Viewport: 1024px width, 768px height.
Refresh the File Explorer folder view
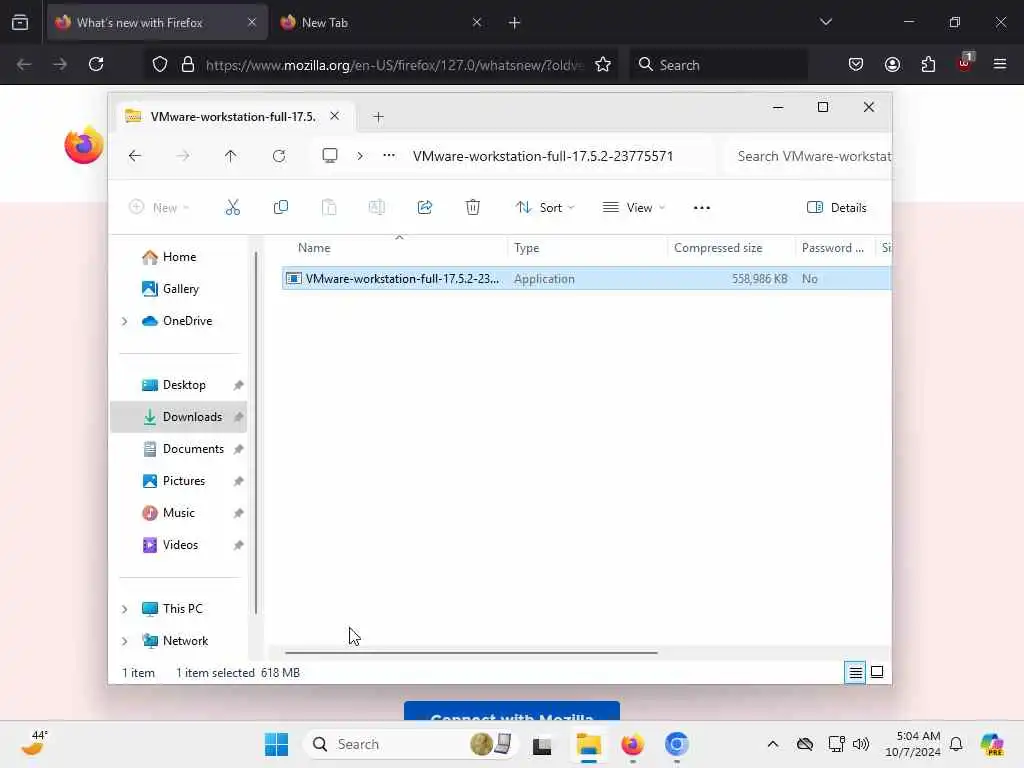279,156
